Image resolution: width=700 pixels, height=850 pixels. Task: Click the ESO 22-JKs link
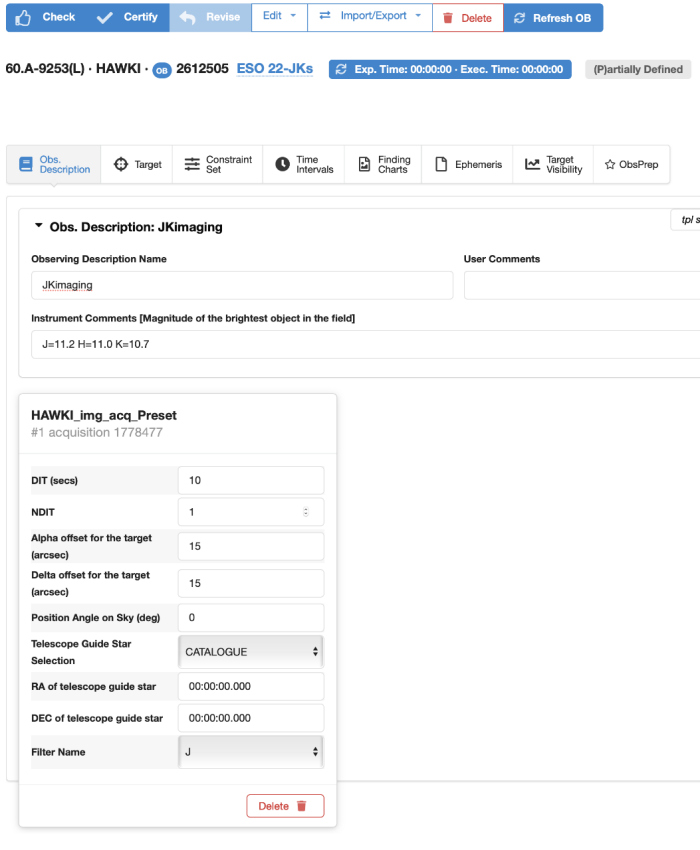[275, 69]
